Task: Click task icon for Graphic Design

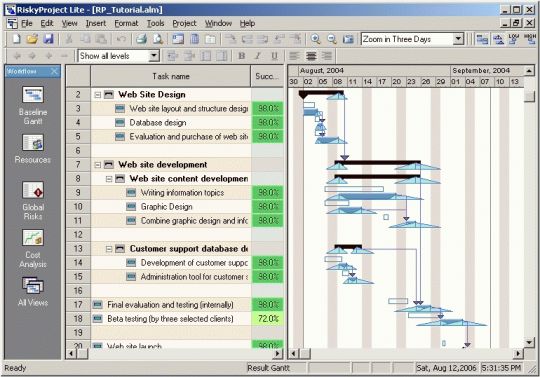Action: pyautogui.click(x=131, y=207)
